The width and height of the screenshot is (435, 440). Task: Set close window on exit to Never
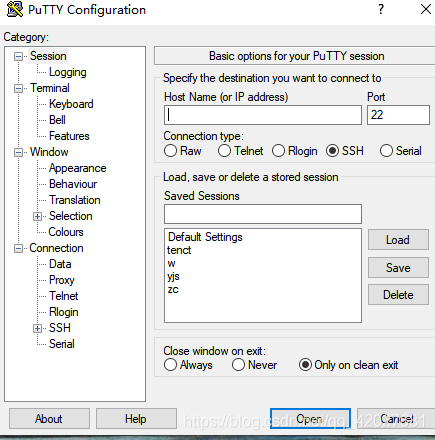(x=238, y=365)
